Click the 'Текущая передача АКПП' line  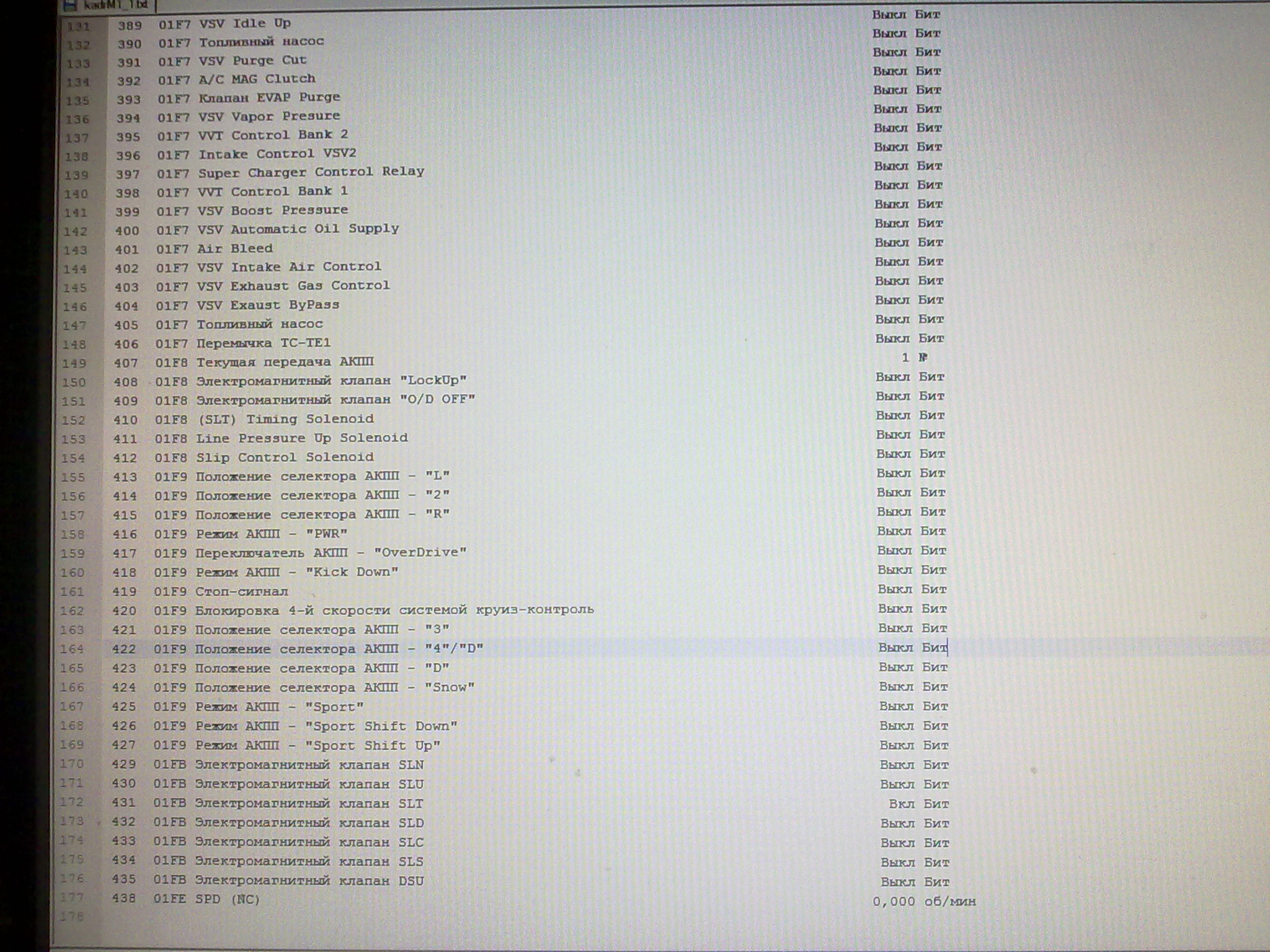click(x=285, y=362)
